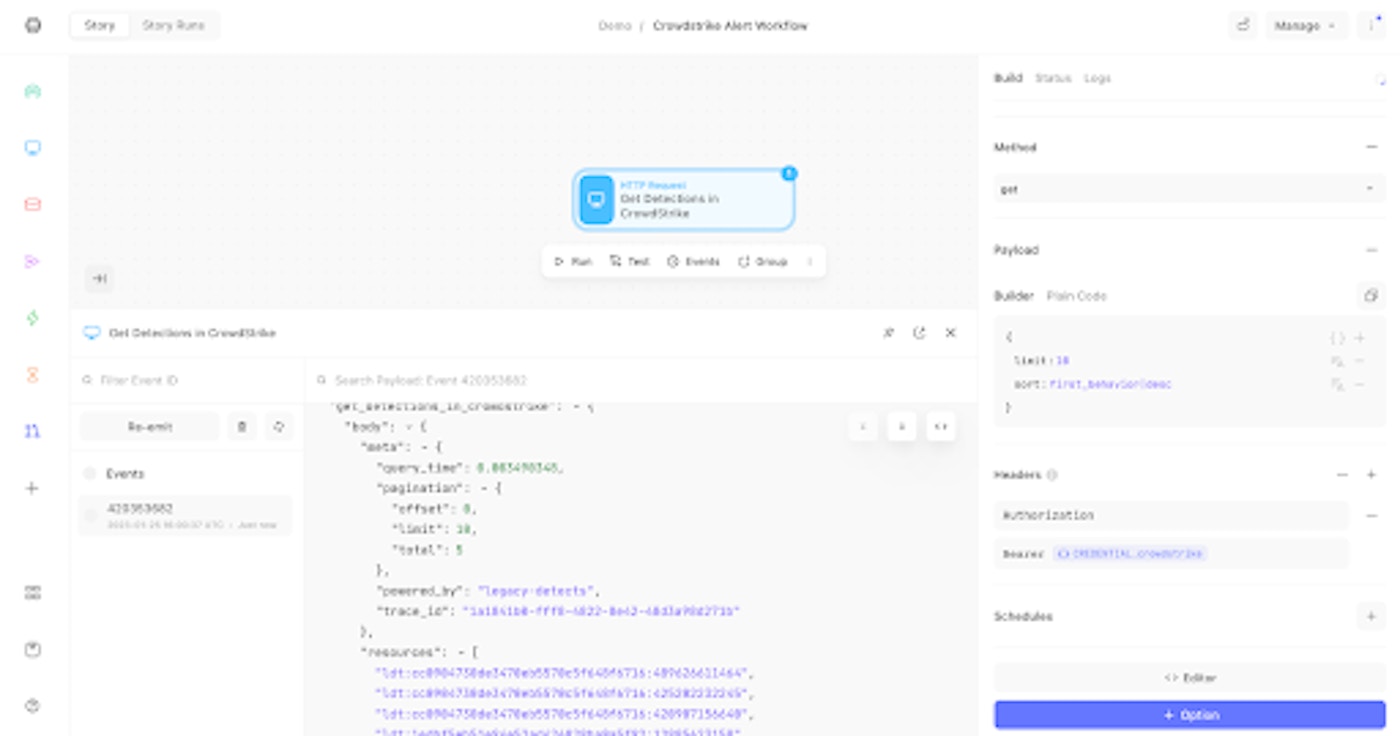Click the Authorization header name field
The height and width of the screenshot is (736, 1400).
click(x=1172, y=516)
